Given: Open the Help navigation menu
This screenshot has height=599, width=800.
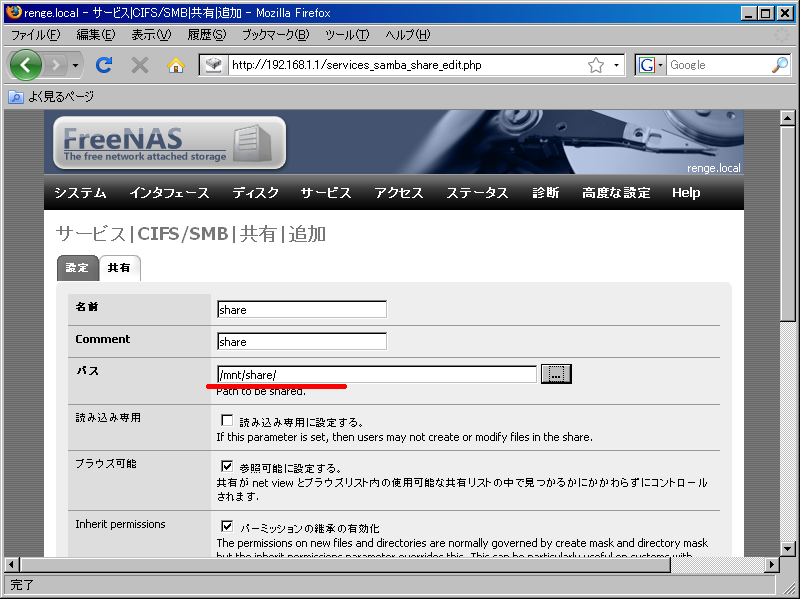Looking at the screenshot, I should [686, 193].
